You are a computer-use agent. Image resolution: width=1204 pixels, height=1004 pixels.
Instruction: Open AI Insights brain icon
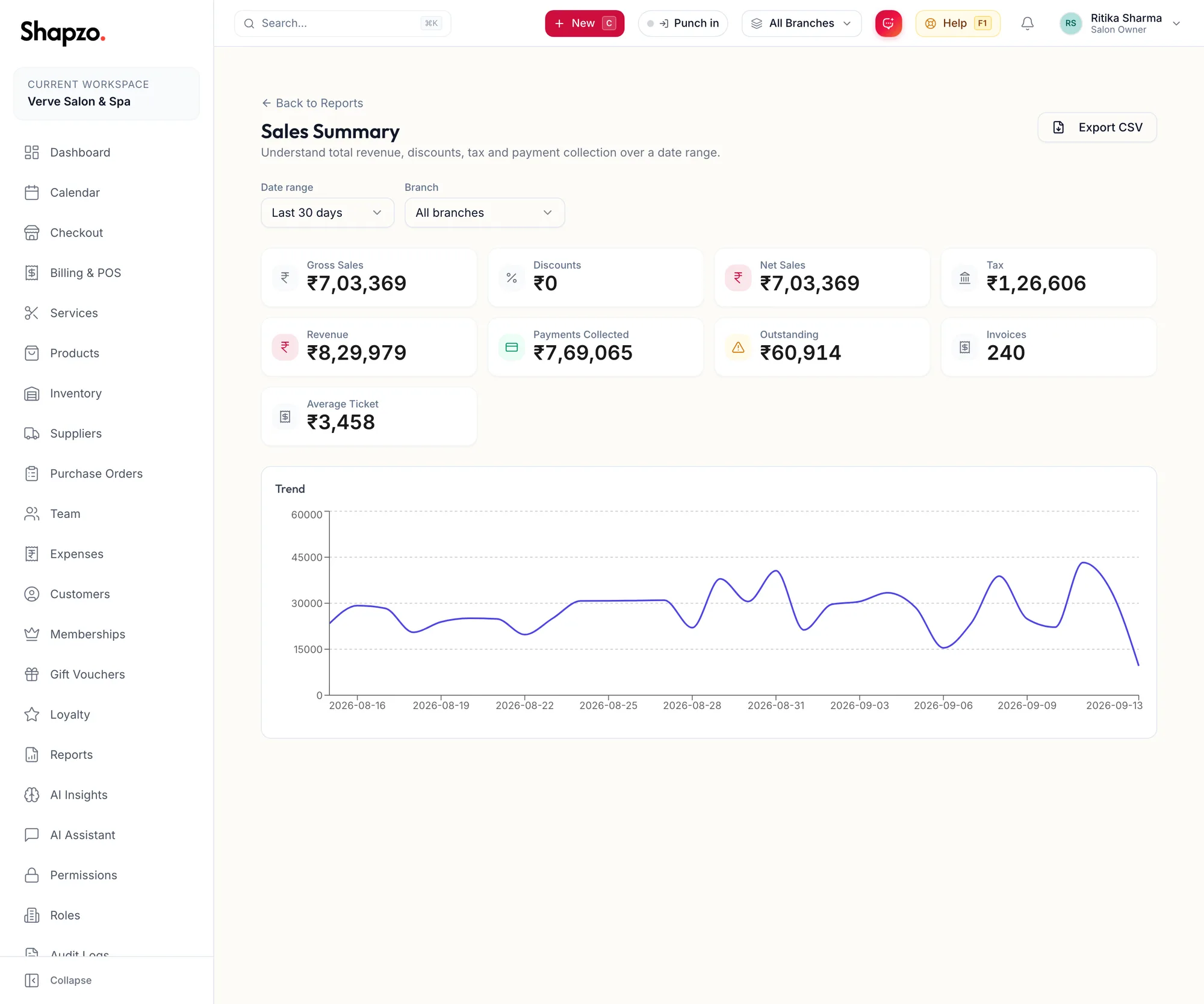click(x=31, y=795)
